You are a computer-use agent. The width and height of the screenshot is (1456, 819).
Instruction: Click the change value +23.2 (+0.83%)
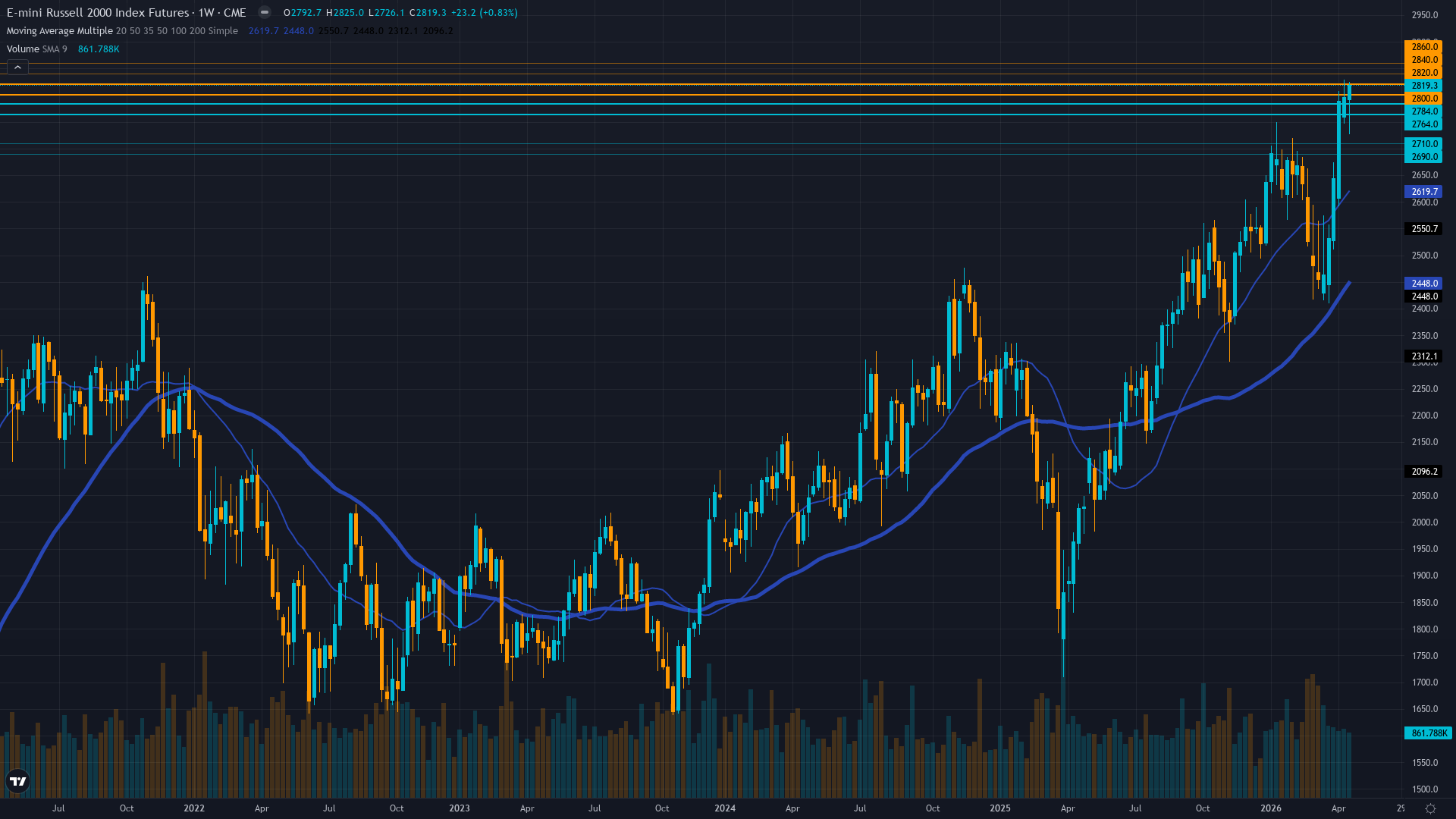coord(485,12)
